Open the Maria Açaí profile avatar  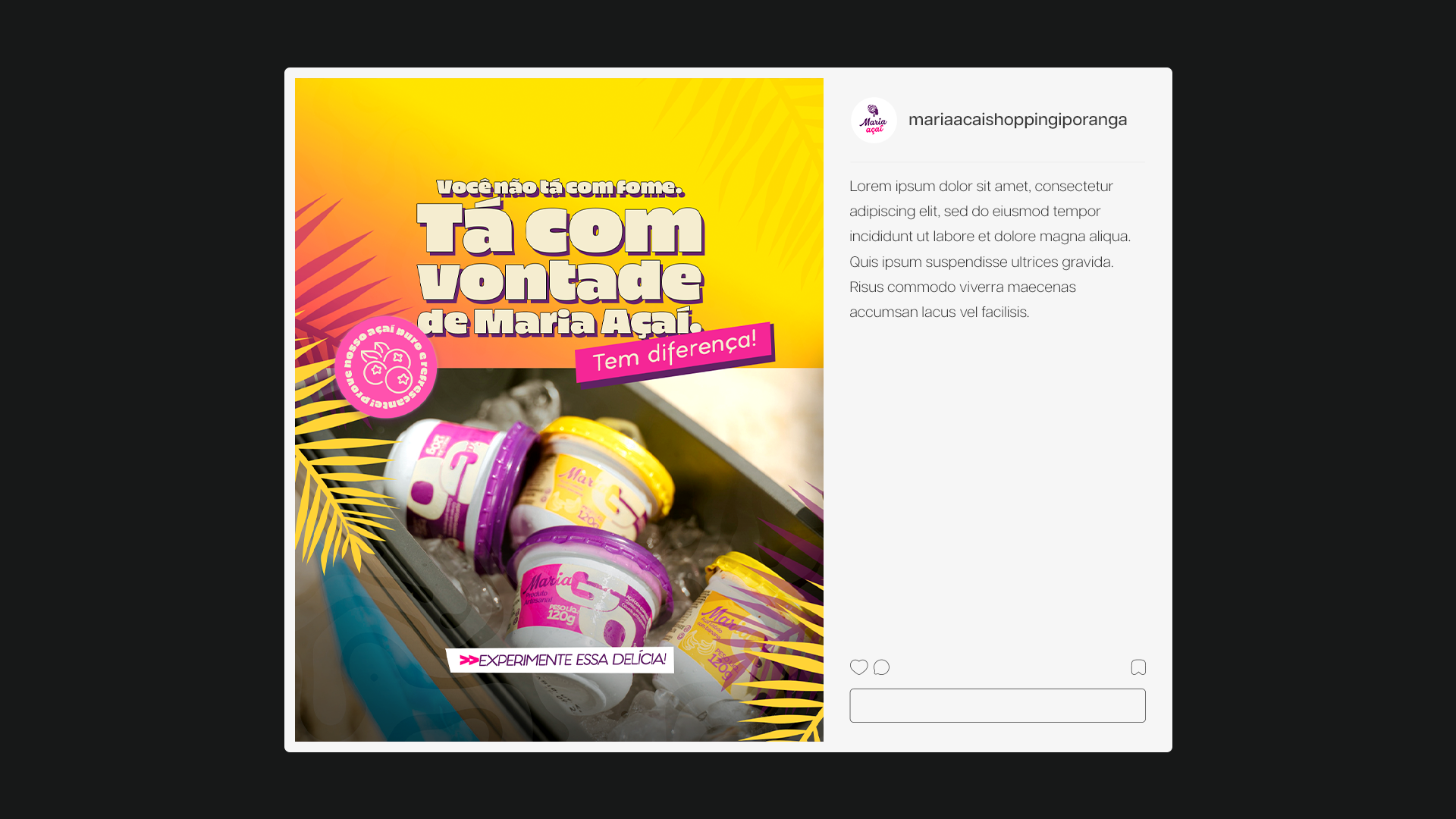coord(874,121)
